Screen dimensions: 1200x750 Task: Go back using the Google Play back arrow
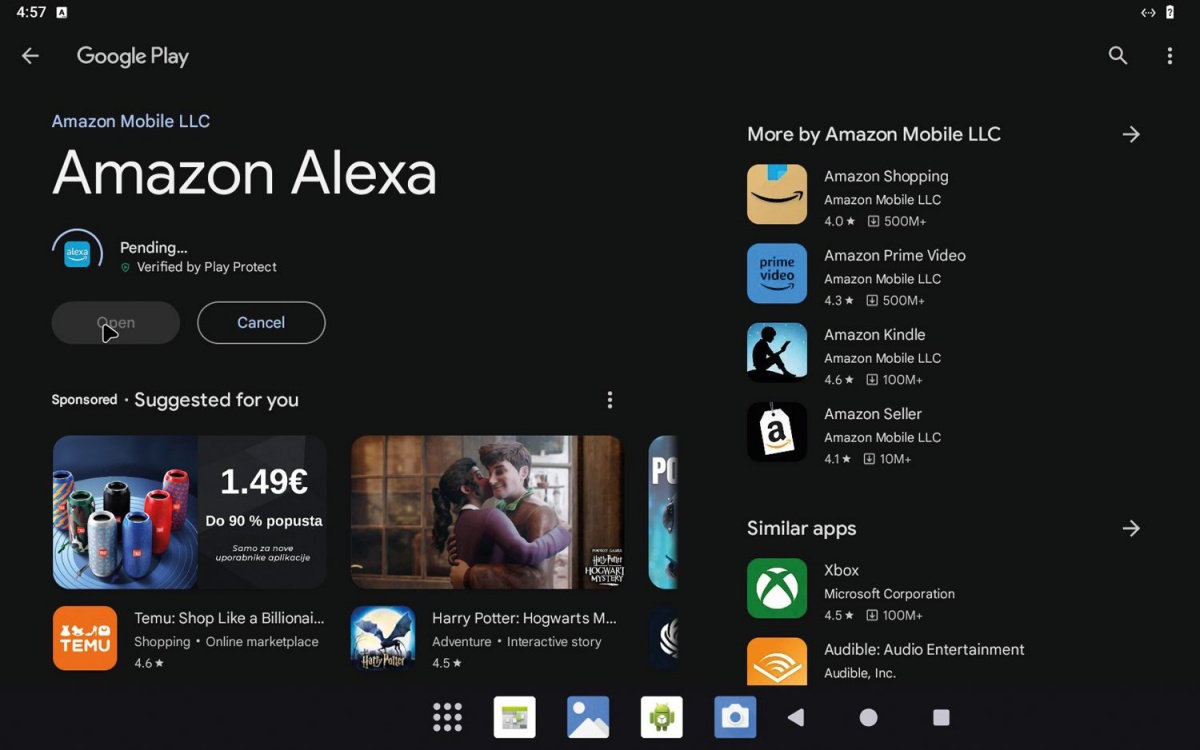pyautogui.click(x=30, y=56)
